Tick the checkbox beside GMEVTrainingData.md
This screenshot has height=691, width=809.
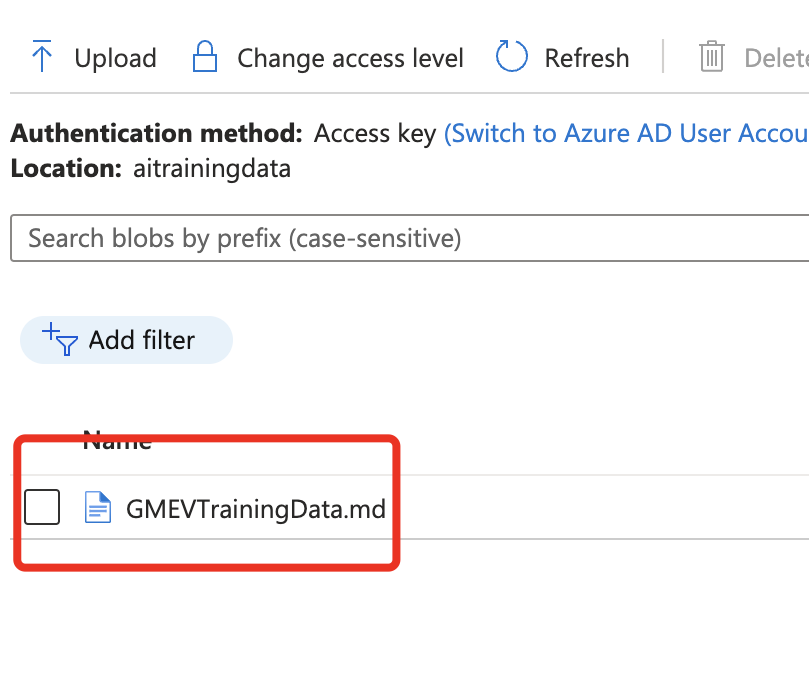(42, 507)
